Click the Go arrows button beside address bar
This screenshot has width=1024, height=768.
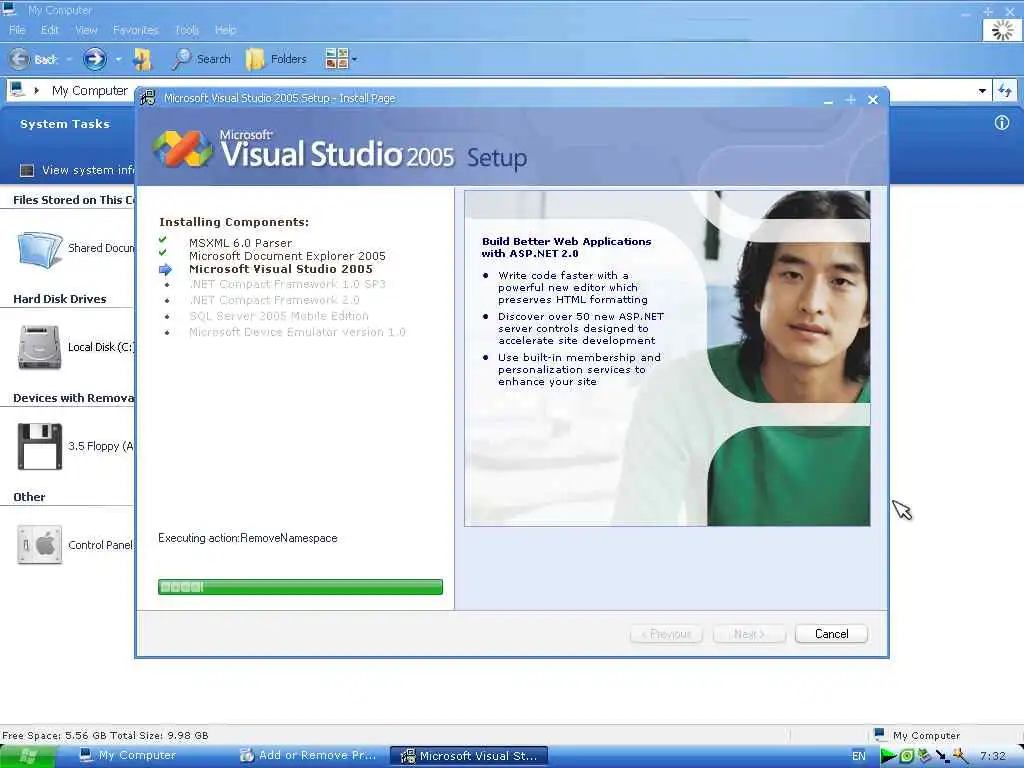pyautogui.click(x=1005, y=91)
